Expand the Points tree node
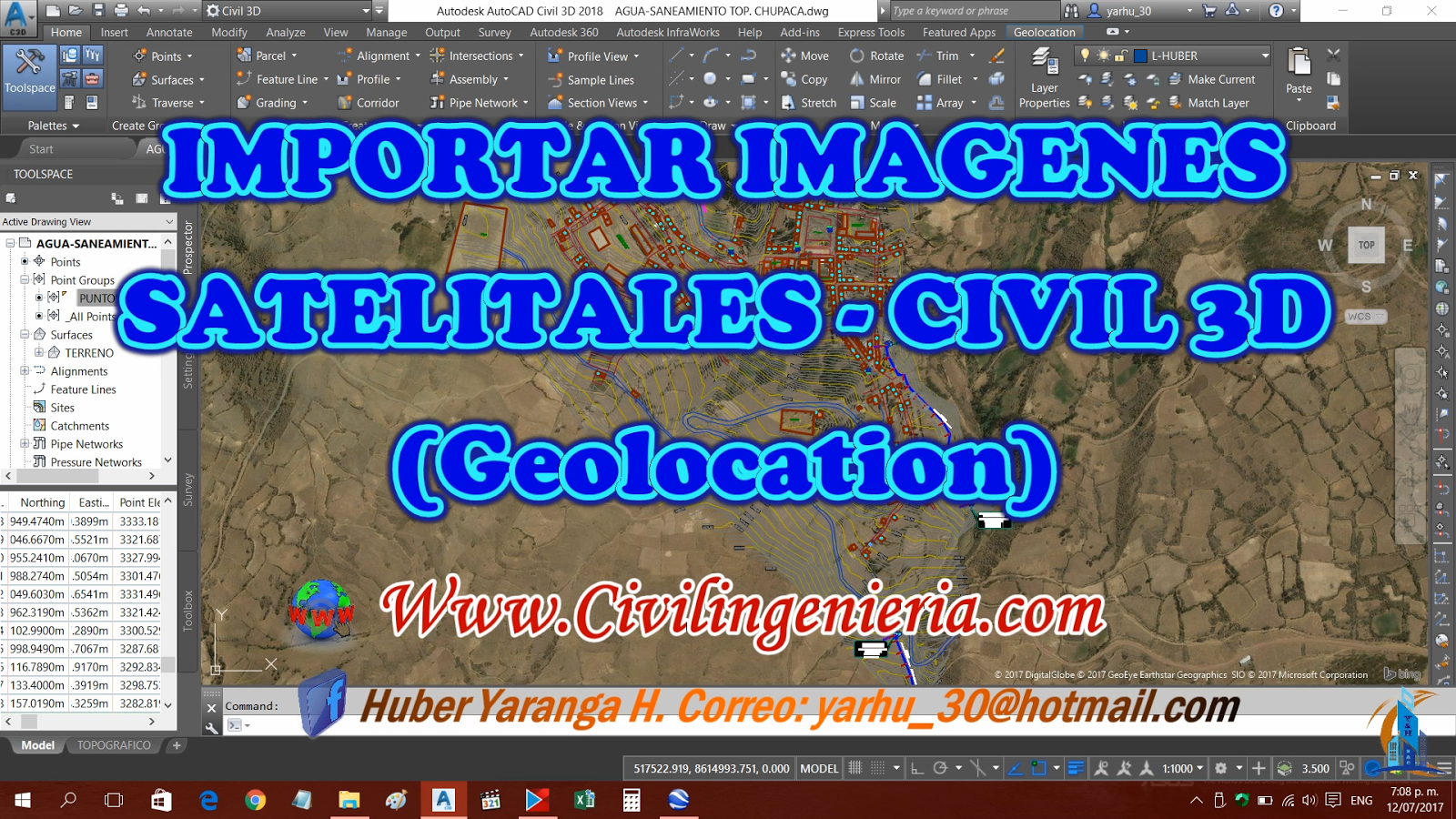 pyautogui.click(x=25, y=261)
